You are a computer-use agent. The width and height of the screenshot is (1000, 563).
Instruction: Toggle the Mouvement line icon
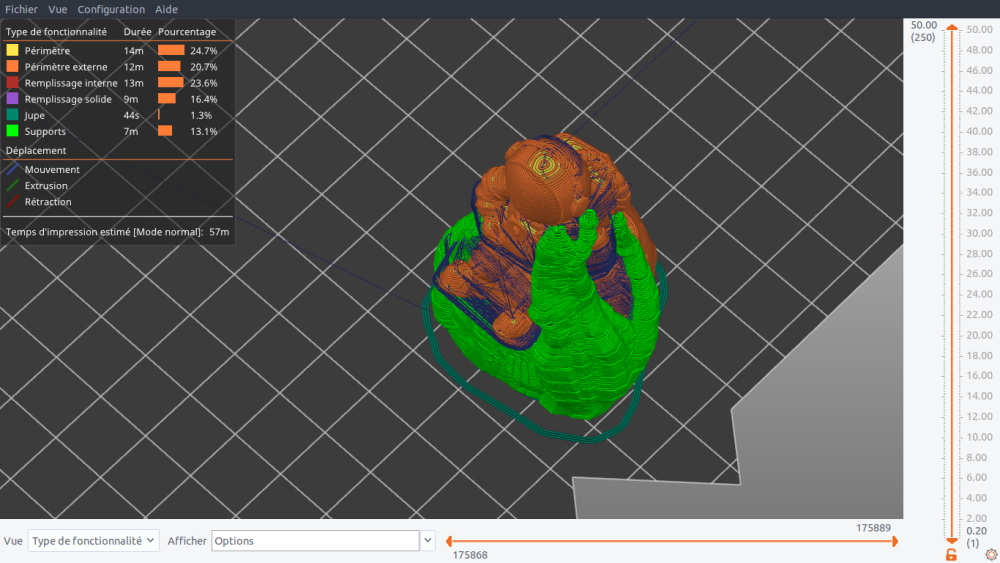coord(12,169)
